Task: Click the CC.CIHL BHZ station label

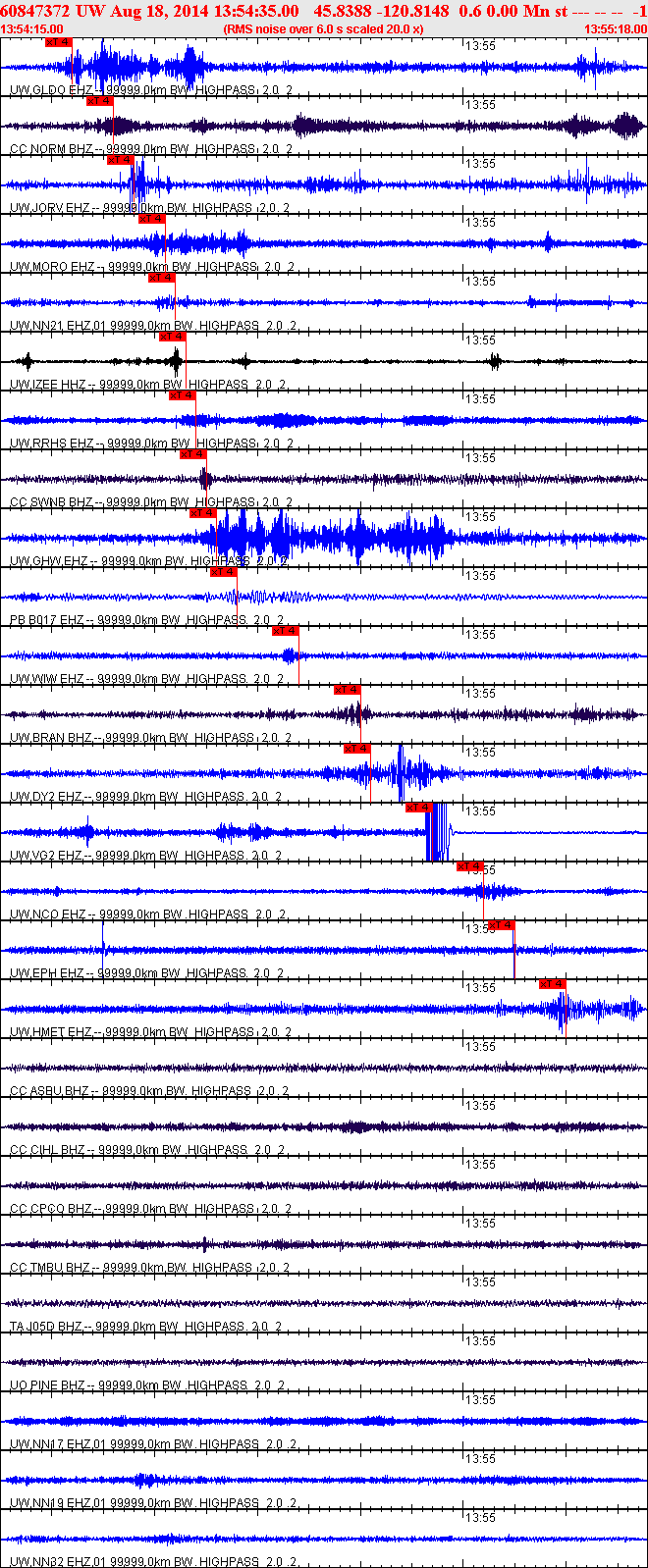Action: [148, 1150]
